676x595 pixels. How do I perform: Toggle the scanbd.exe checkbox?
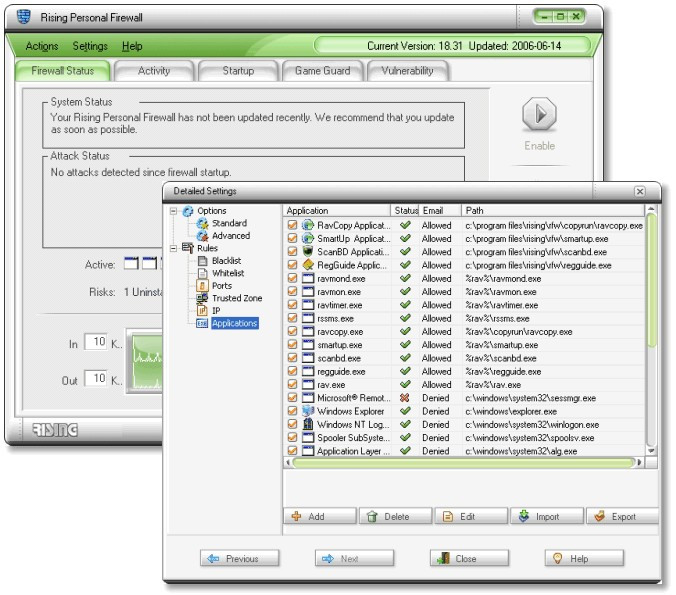(x=292, y=358)
